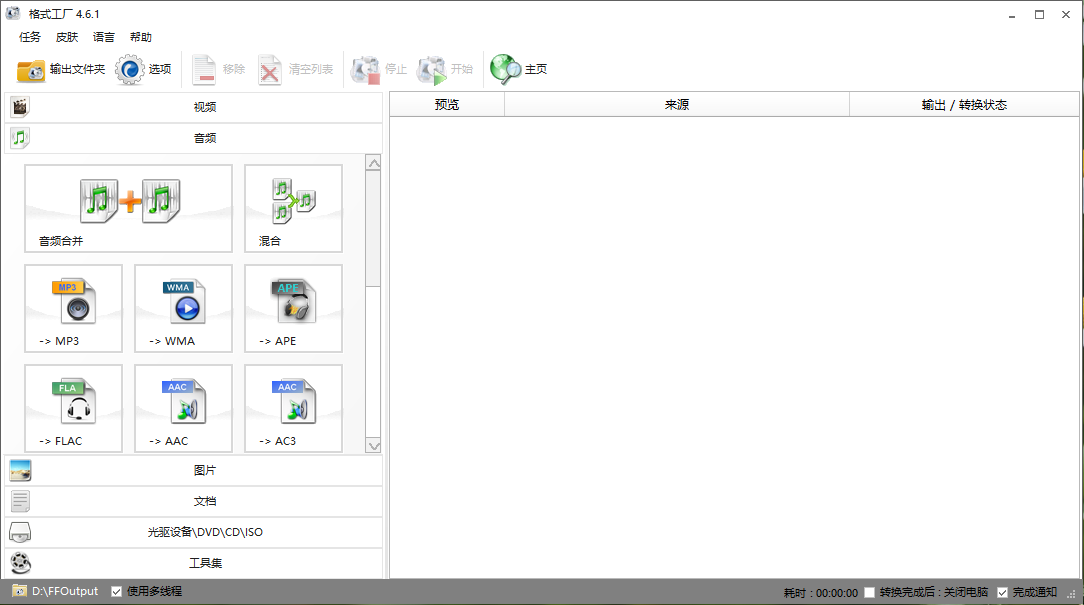1084x605 pixels.
Task: Click the 来源 source column header
Action: pyautogui.click(x=677, y=105)
